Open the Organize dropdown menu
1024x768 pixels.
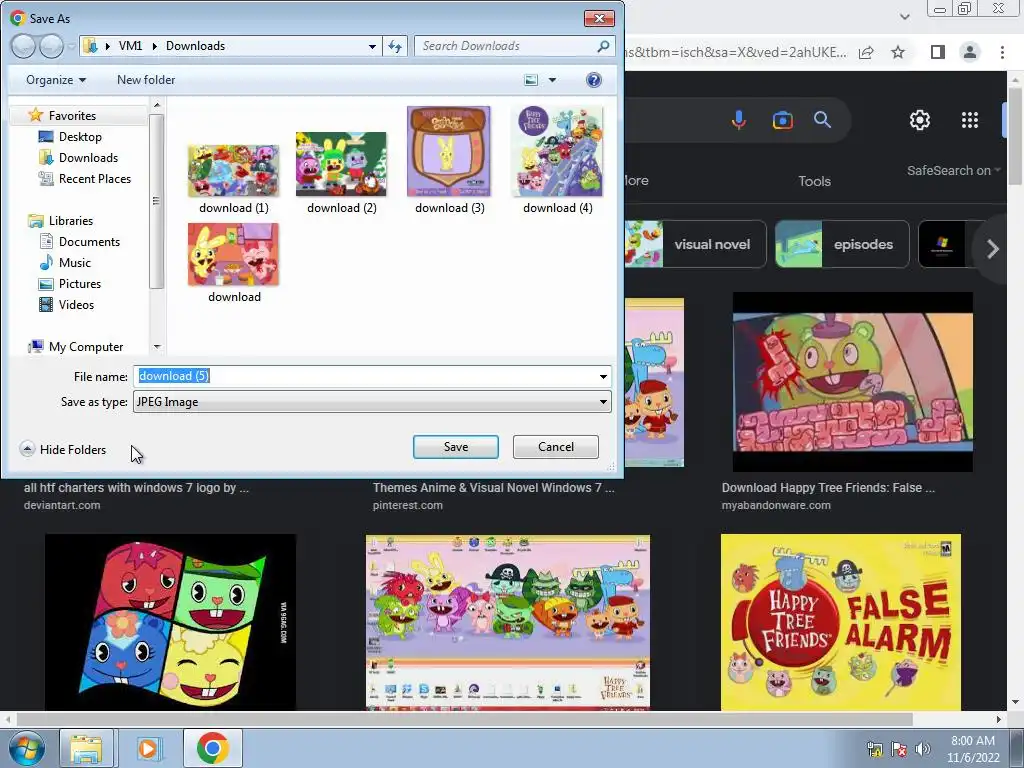[x=56, y=80]
